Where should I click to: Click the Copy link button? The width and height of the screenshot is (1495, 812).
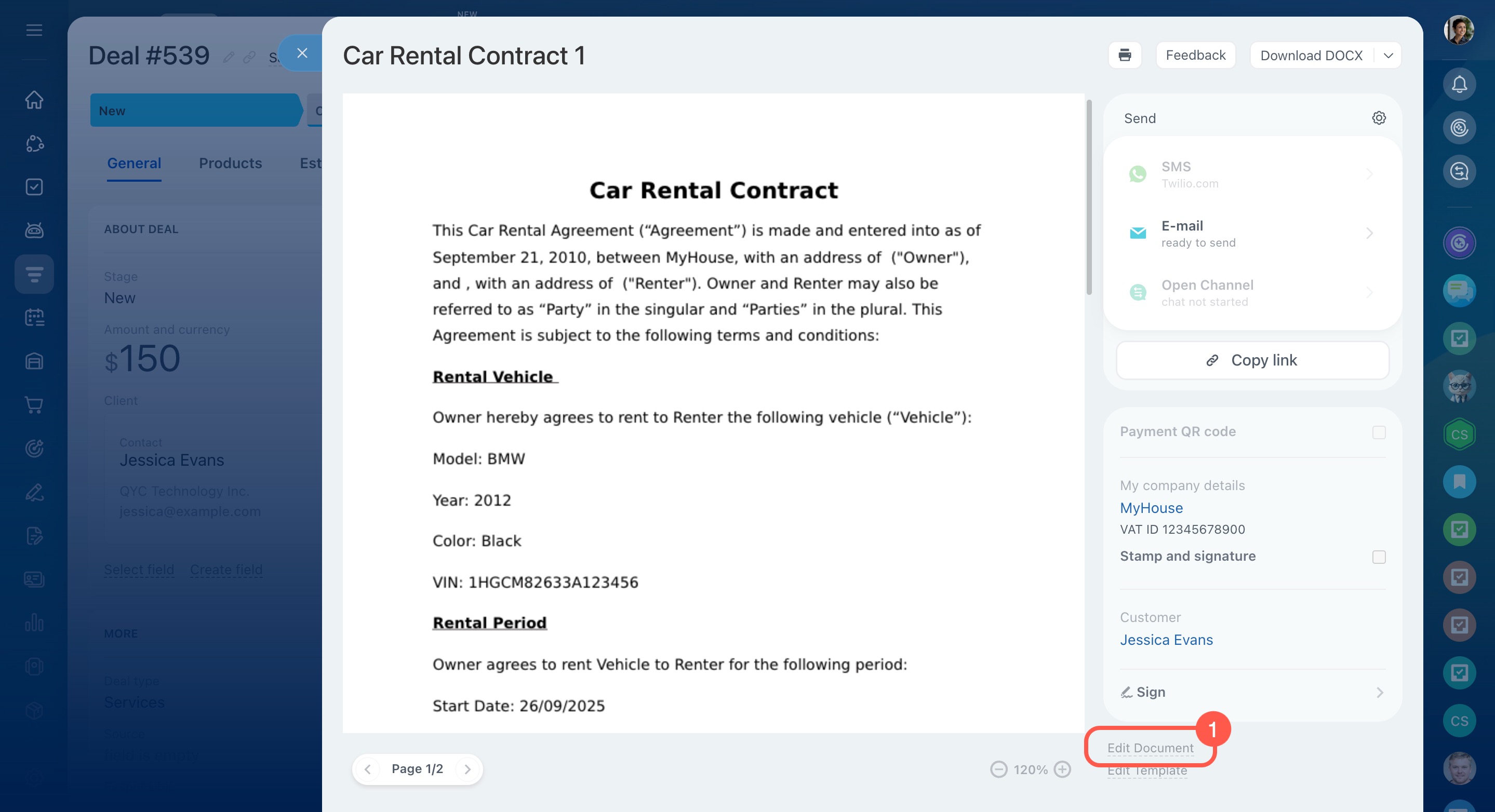(x=1252, y=360)
